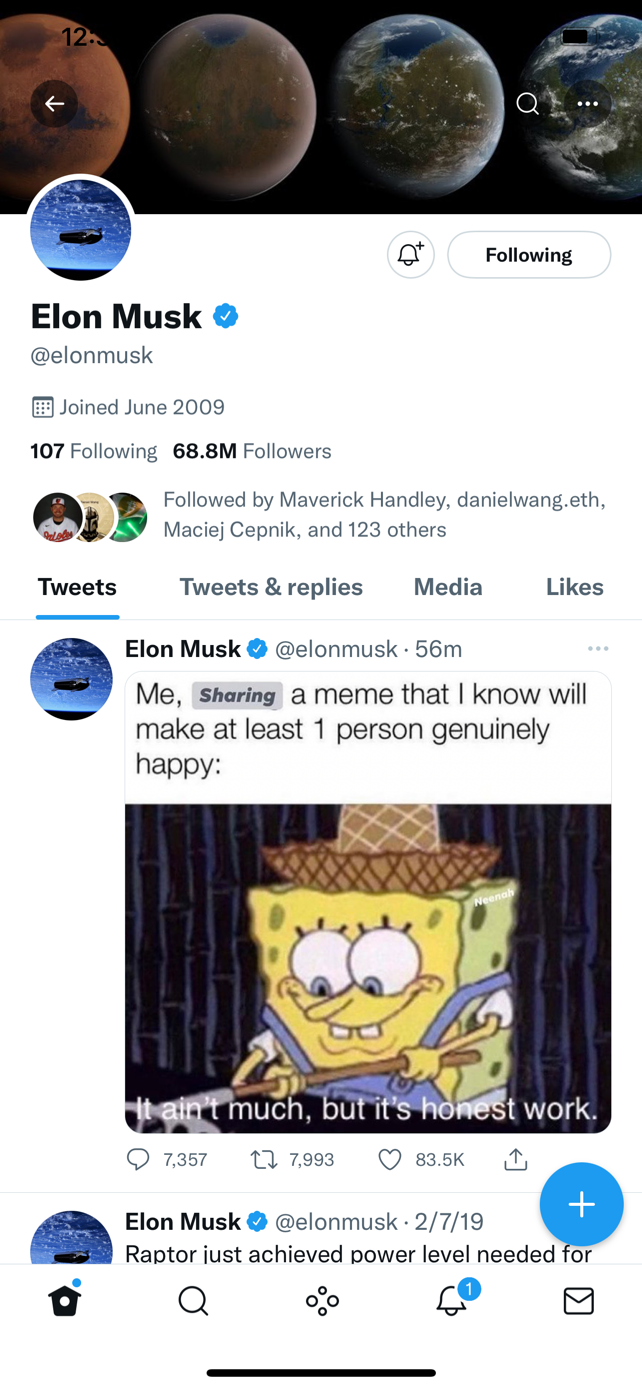The image size is (642, 1389).
Task: Compose a new tweet with plus button
Action: (581, 1204)
